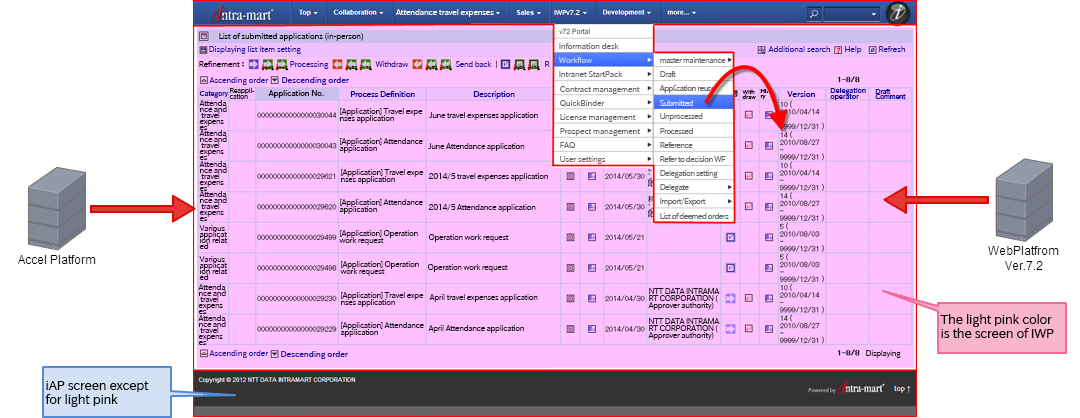The image size is (1080, 418).
Task: Open flow icon in 2014/5 travel expenses row
Action: tap(592, 176)
